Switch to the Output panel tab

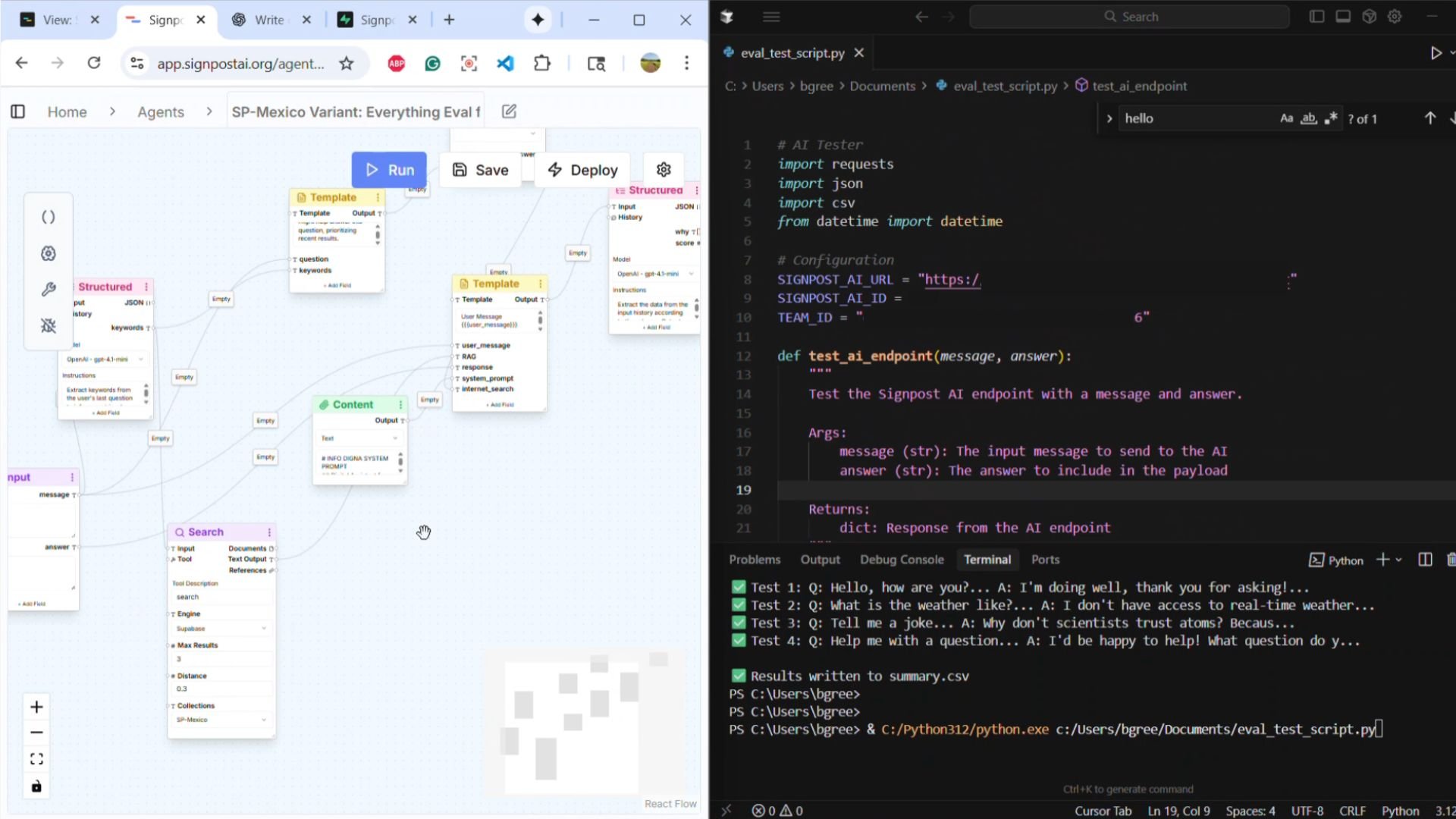pos(821,560)
